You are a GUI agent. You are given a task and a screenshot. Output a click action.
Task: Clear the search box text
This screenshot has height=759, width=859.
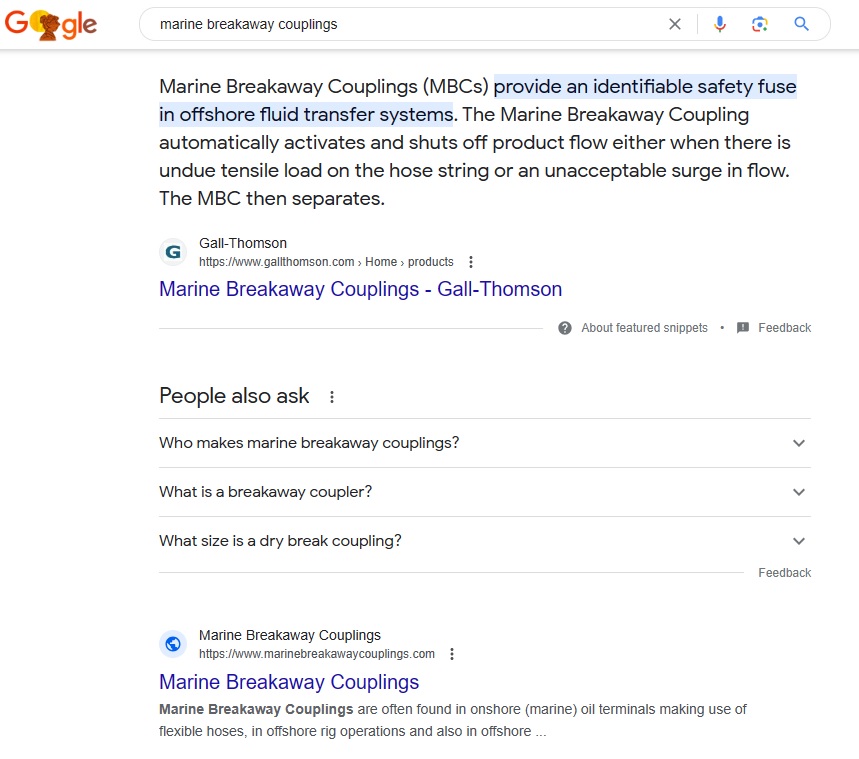[675, 24]
